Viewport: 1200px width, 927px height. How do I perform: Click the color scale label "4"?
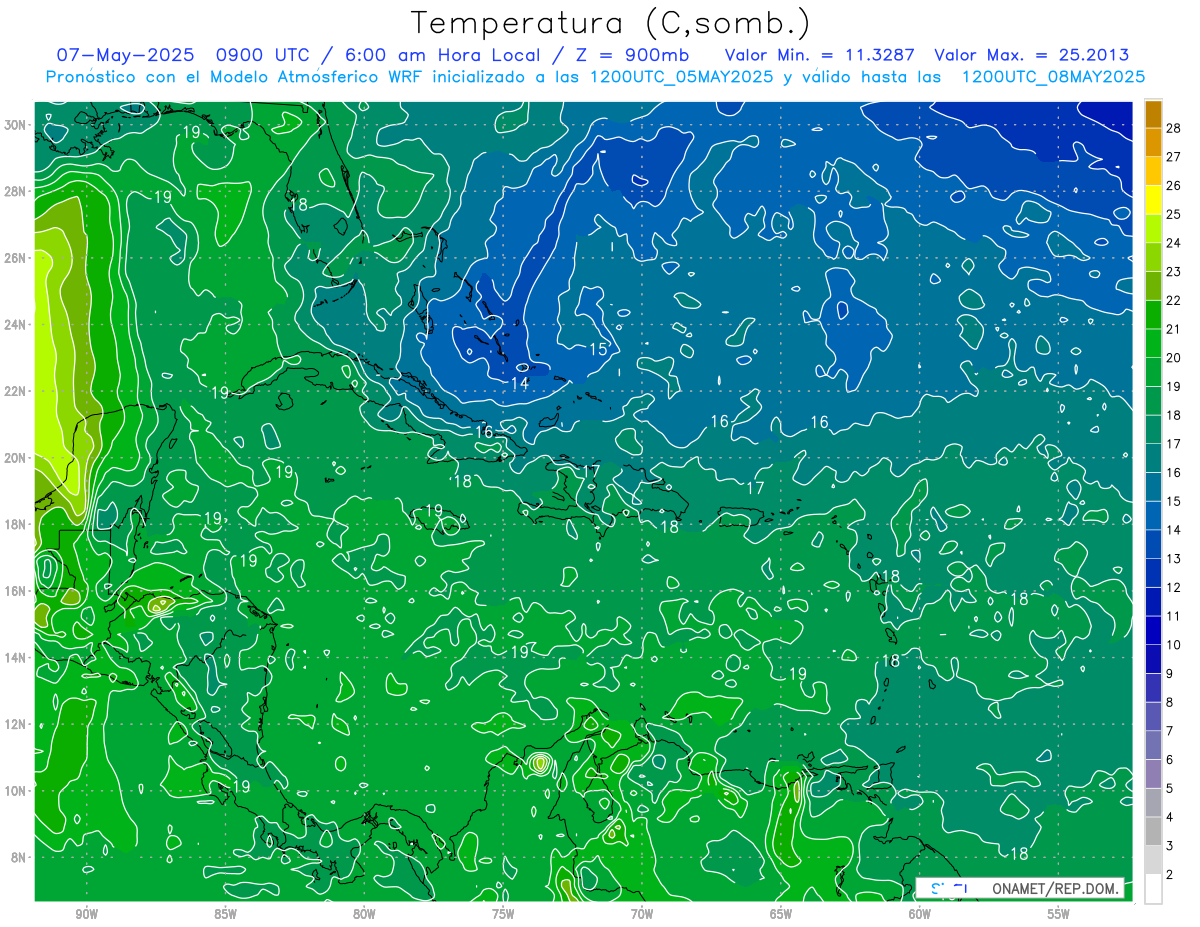click(x=1170, y=818)
